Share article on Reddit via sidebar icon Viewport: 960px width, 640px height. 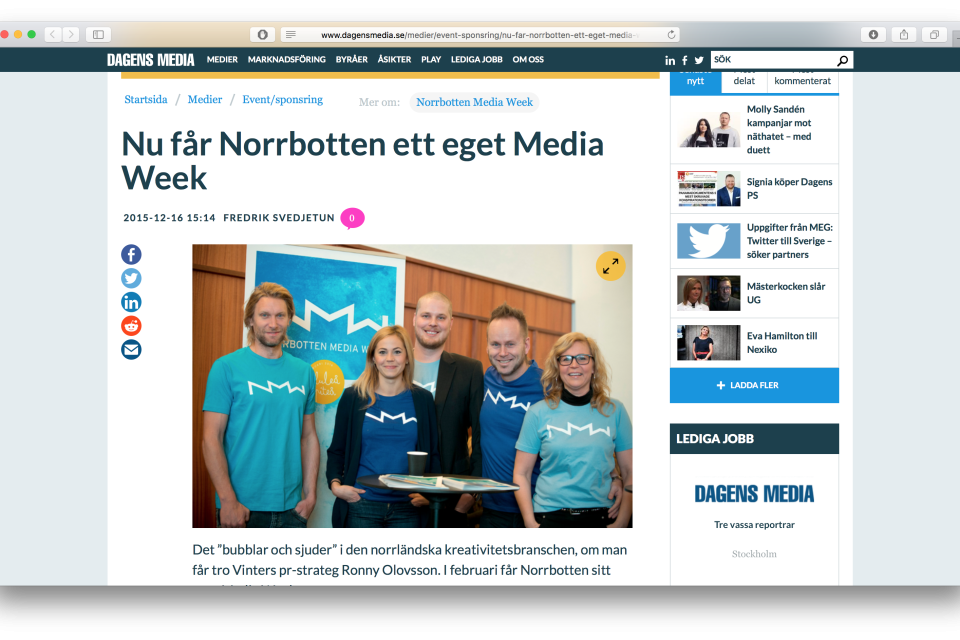(x=131, y=326)
